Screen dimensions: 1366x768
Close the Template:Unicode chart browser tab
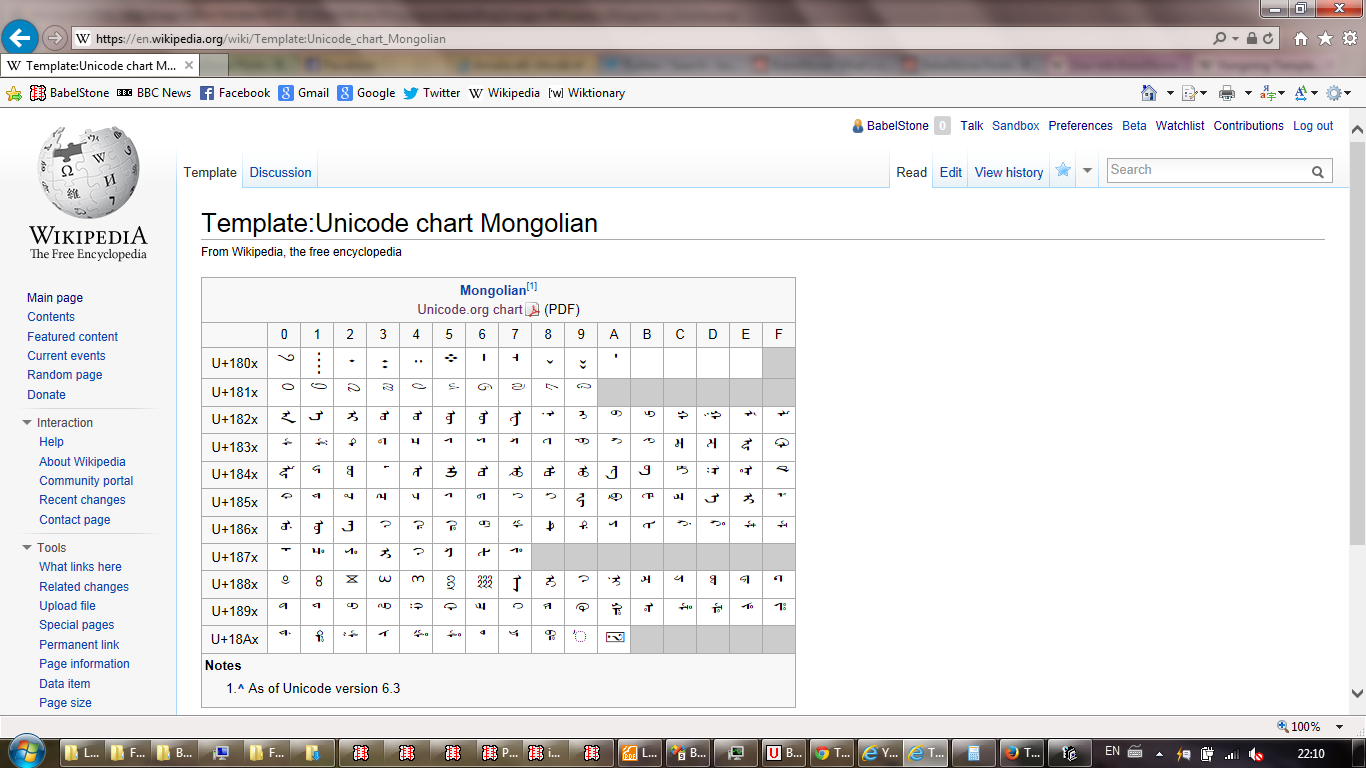coord(188,65)
